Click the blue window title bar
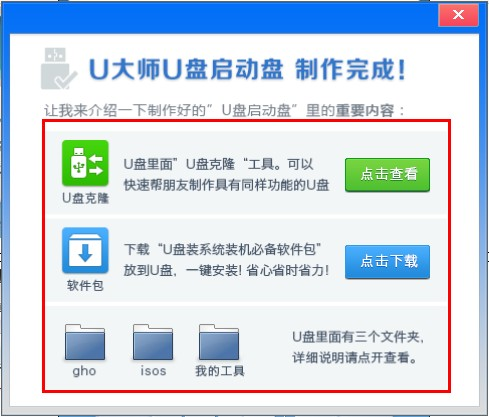This screenshot has width=489, height=417. click(x=220, y=17)
